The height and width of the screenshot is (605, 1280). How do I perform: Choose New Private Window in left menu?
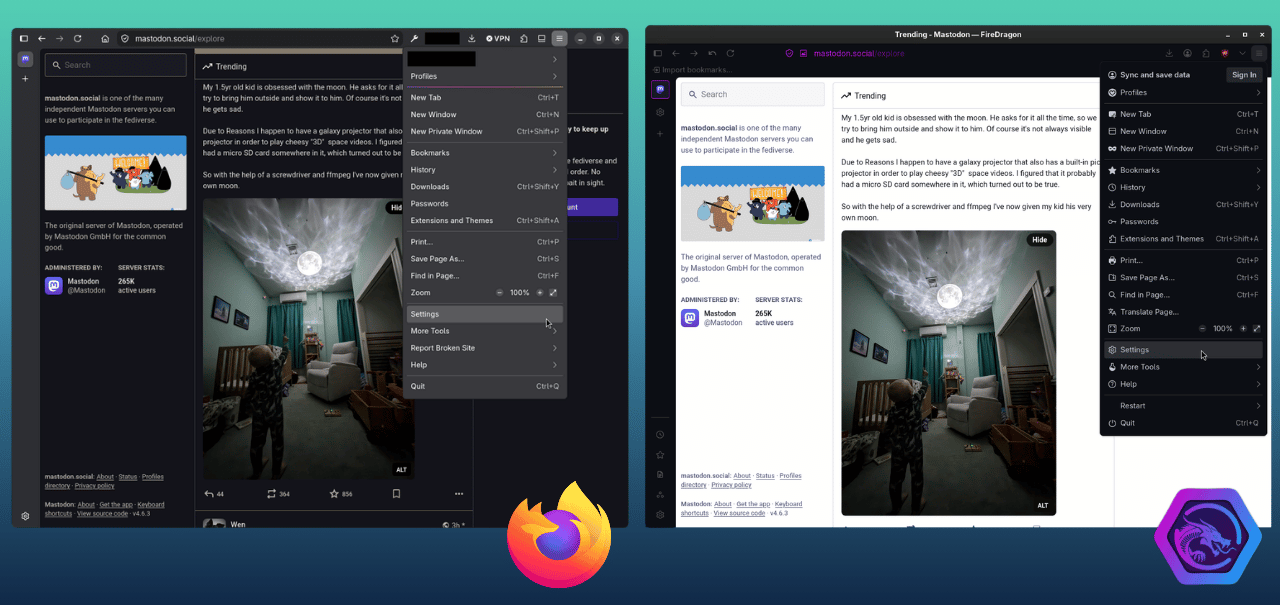pyautogui.click(x=486, y=131)
